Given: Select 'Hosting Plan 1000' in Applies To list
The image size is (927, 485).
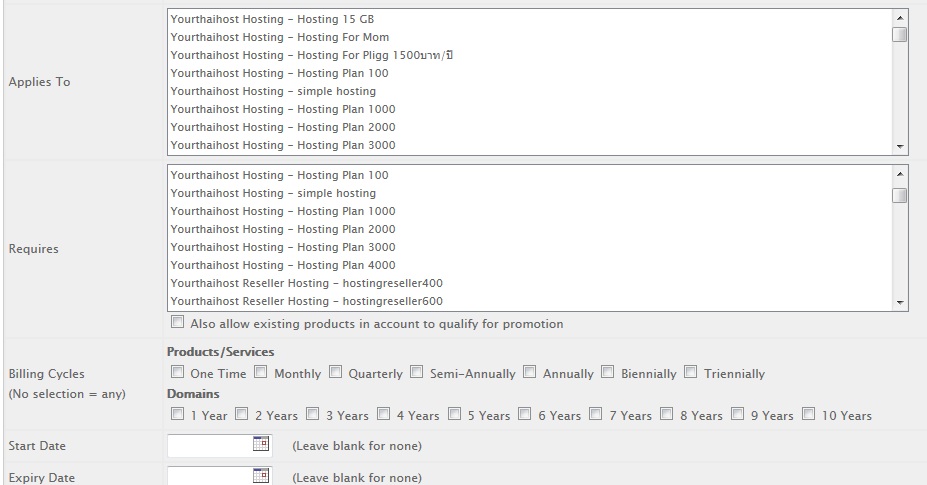Looking at the screenshot, I should pyautogui.click(x=530, y=109).
